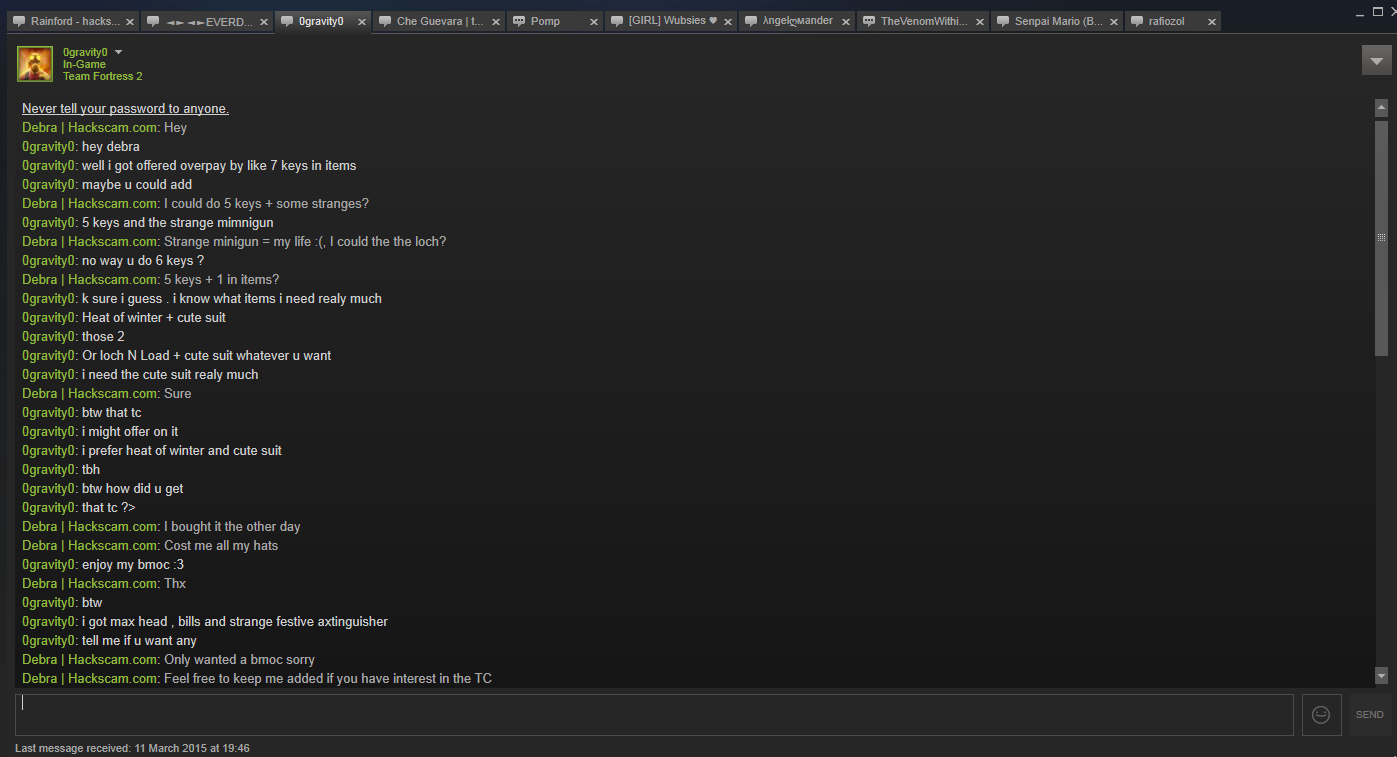
Task: Focus the message text input box
Action: [654, 715]
